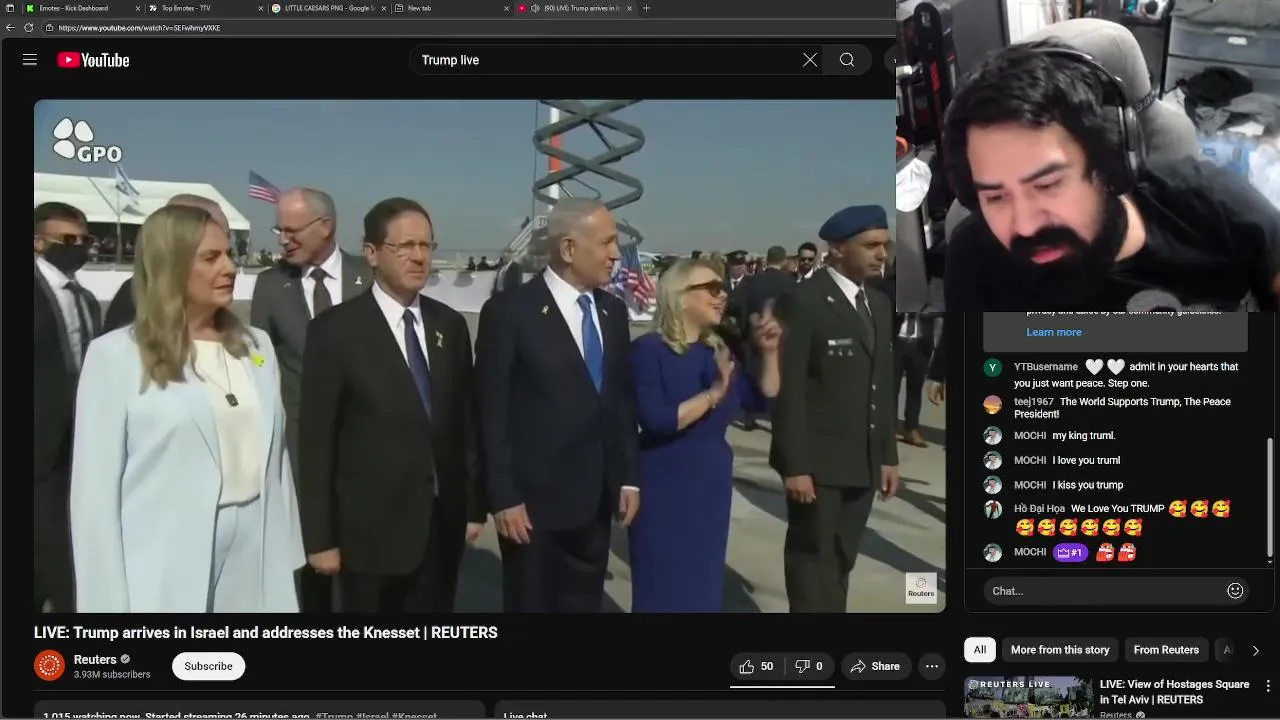Screen dimensions: 1280x720
Task: Close the Emotes - Kick Dashboard tab
Action: (139, 8)
